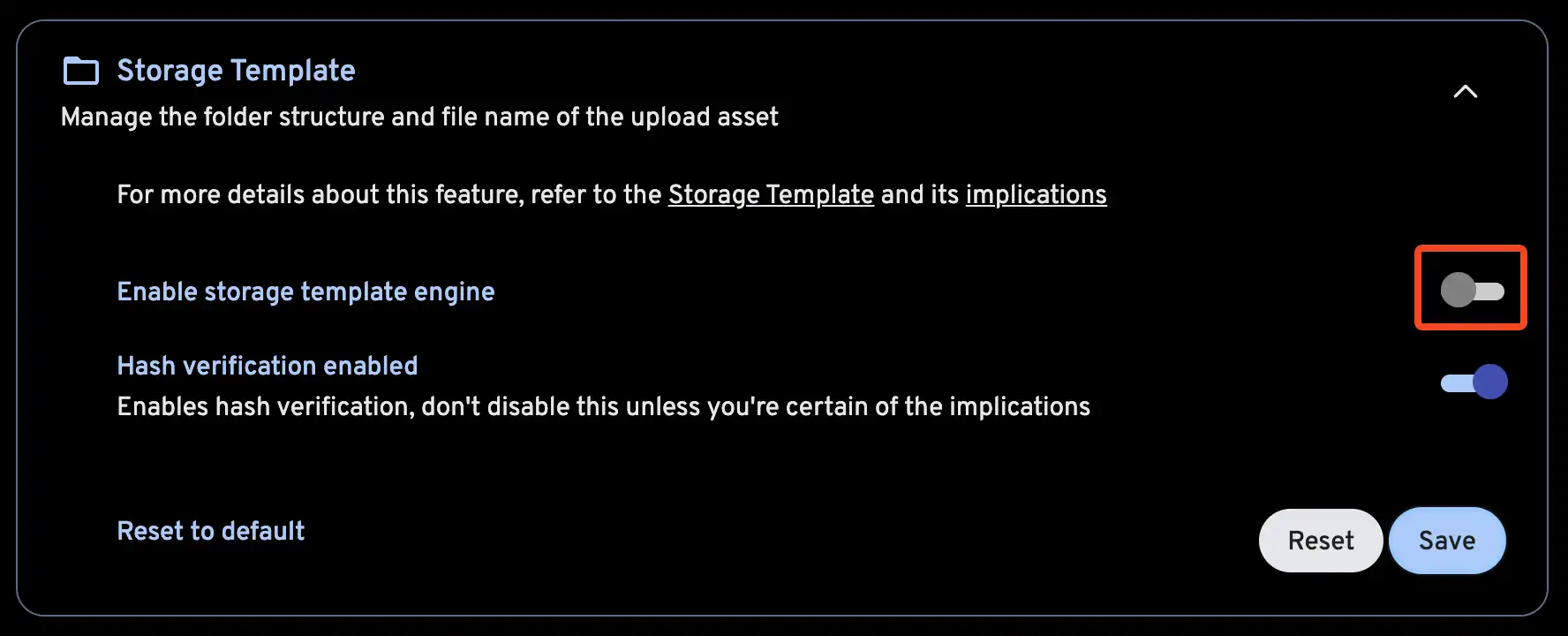Click the Storage Template section heading
The image size is (1568, 636).
pyautogui.click(x=236, y=71)
